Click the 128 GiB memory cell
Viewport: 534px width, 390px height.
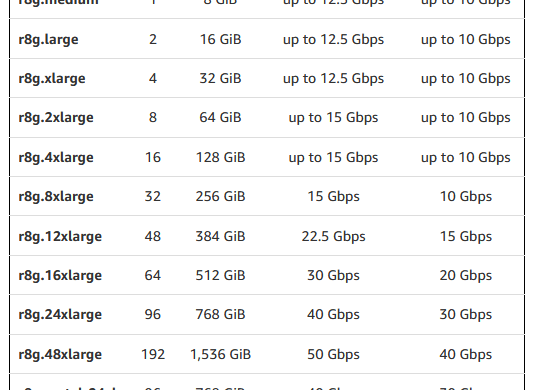(220, 157)
